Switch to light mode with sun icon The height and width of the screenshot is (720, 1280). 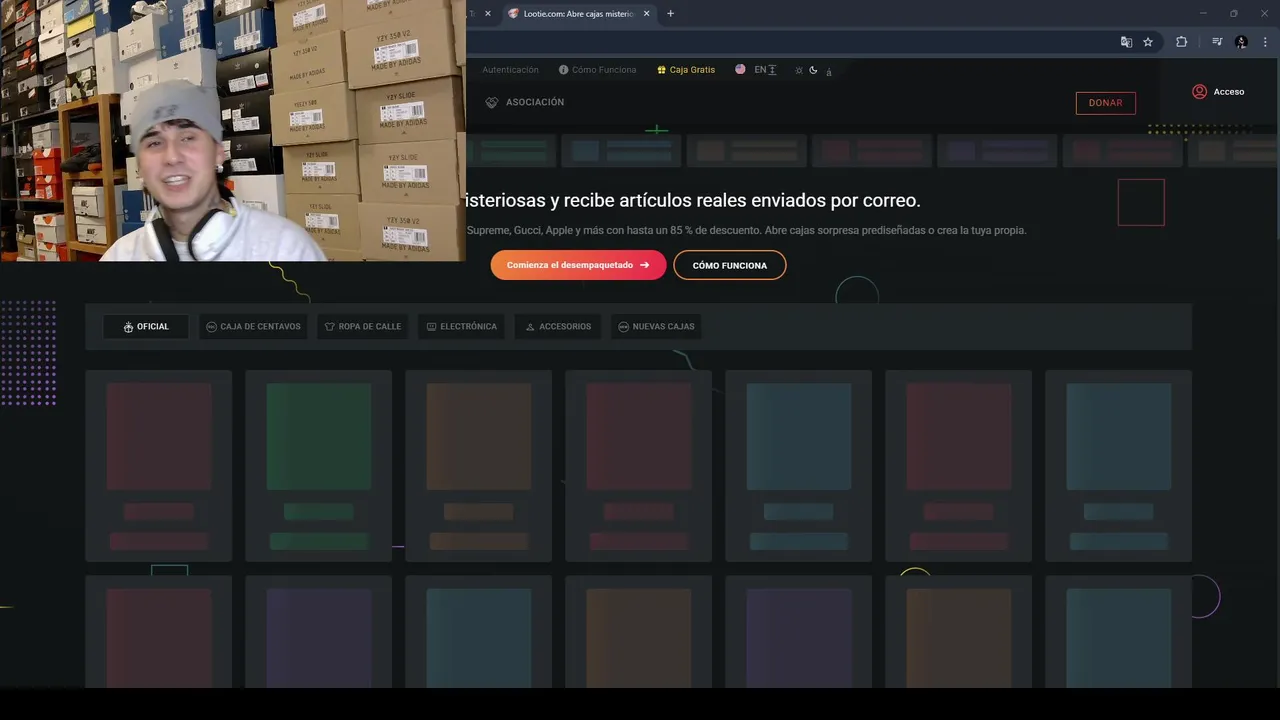(798, 70)
